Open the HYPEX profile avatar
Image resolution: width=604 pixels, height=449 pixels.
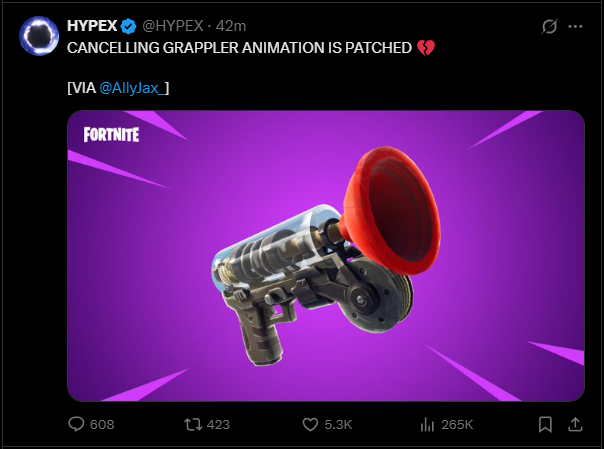coord(39,36)
